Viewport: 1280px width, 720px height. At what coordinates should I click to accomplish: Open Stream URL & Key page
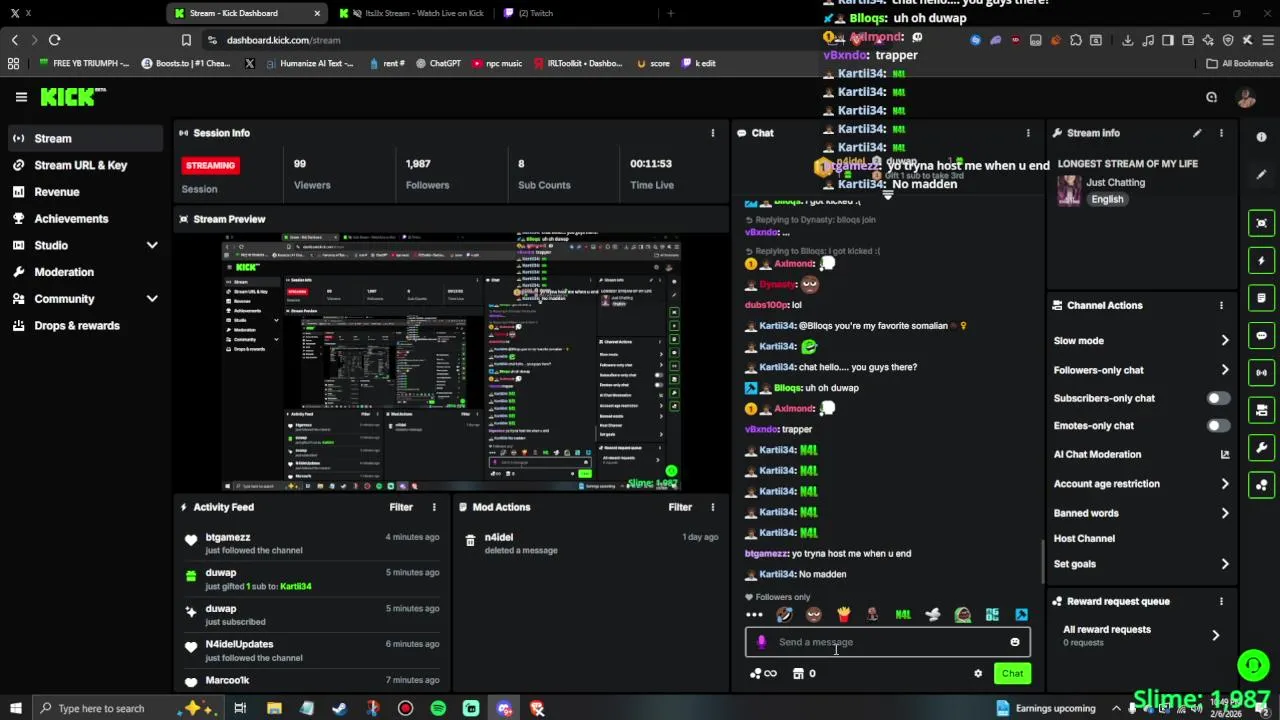tap(84, 165)
